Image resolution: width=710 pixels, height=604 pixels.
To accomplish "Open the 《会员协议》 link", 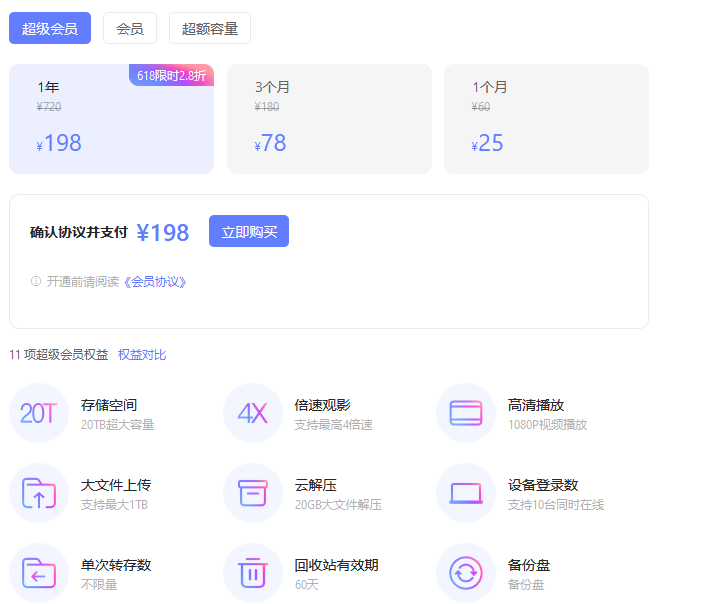I will (x=155, y=282).
